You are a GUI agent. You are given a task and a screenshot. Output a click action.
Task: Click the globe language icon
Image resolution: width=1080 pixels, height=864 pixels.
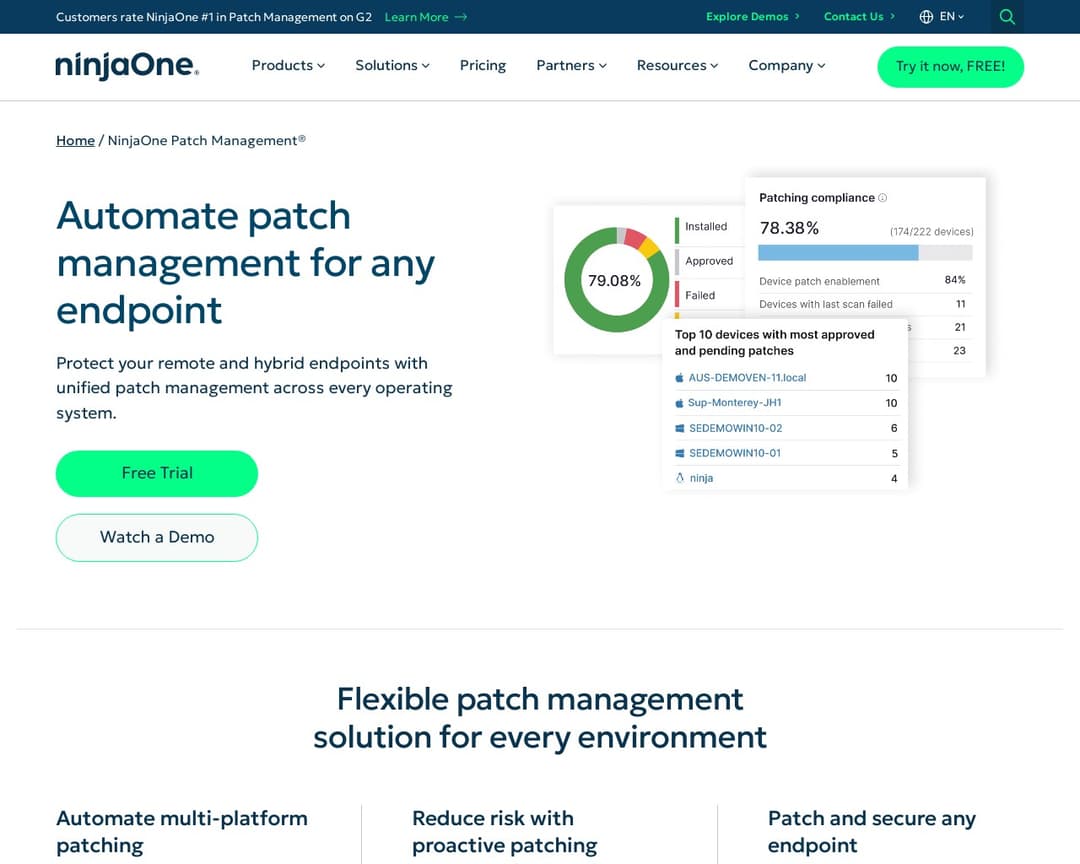coord(926,17)
